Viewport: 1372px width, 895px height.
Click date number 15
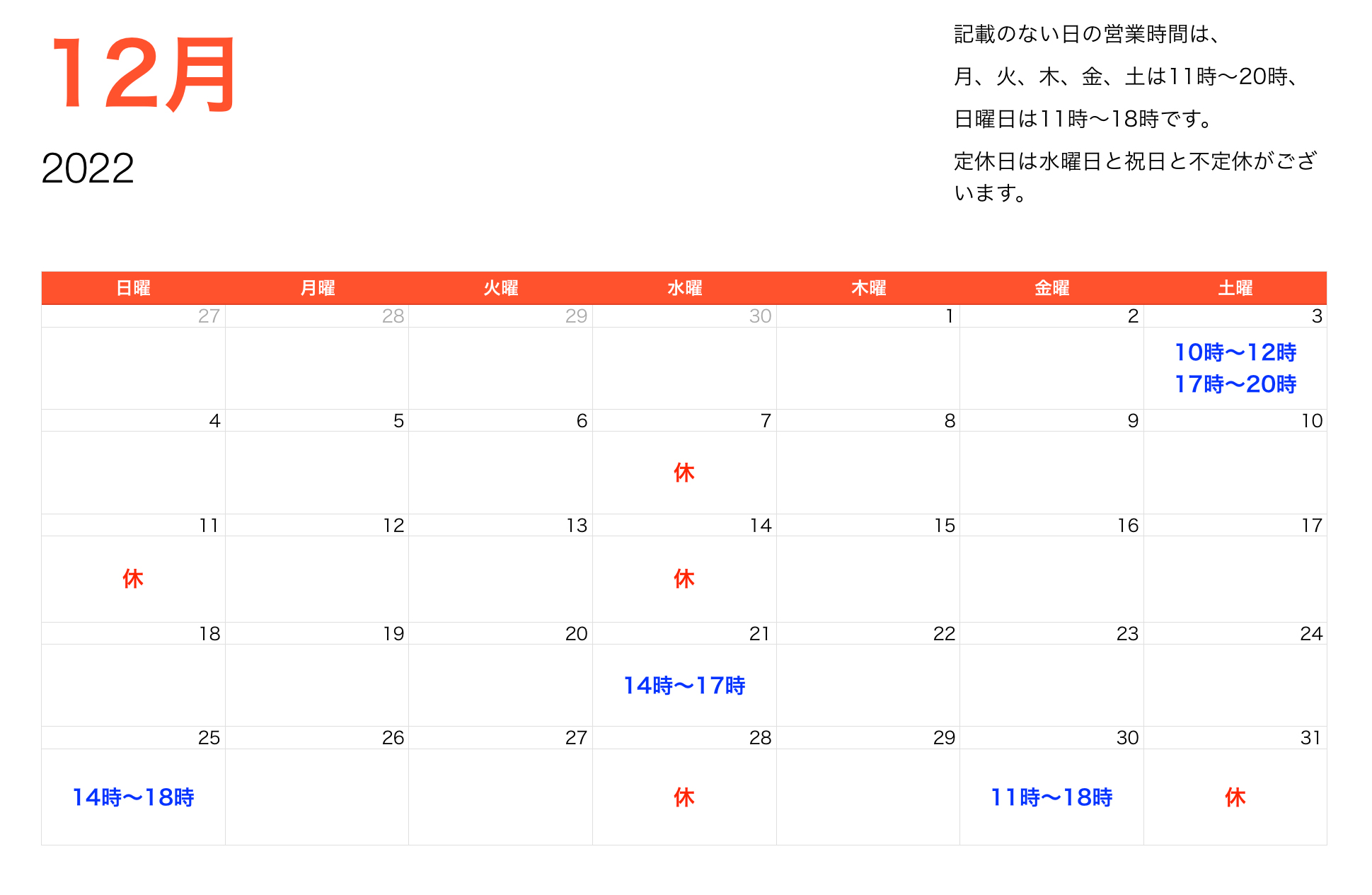point(945,526)
